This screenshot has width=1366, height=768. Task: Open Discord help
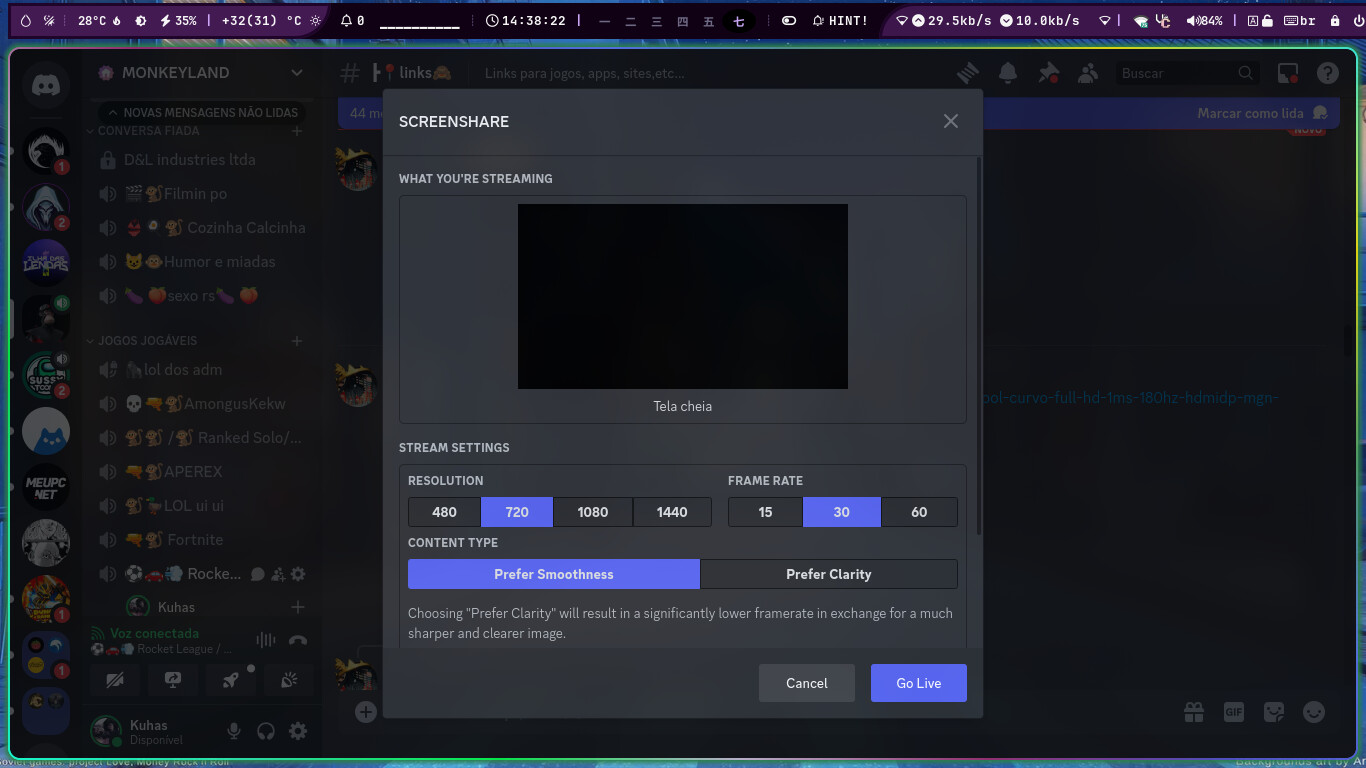(1327, 73)
